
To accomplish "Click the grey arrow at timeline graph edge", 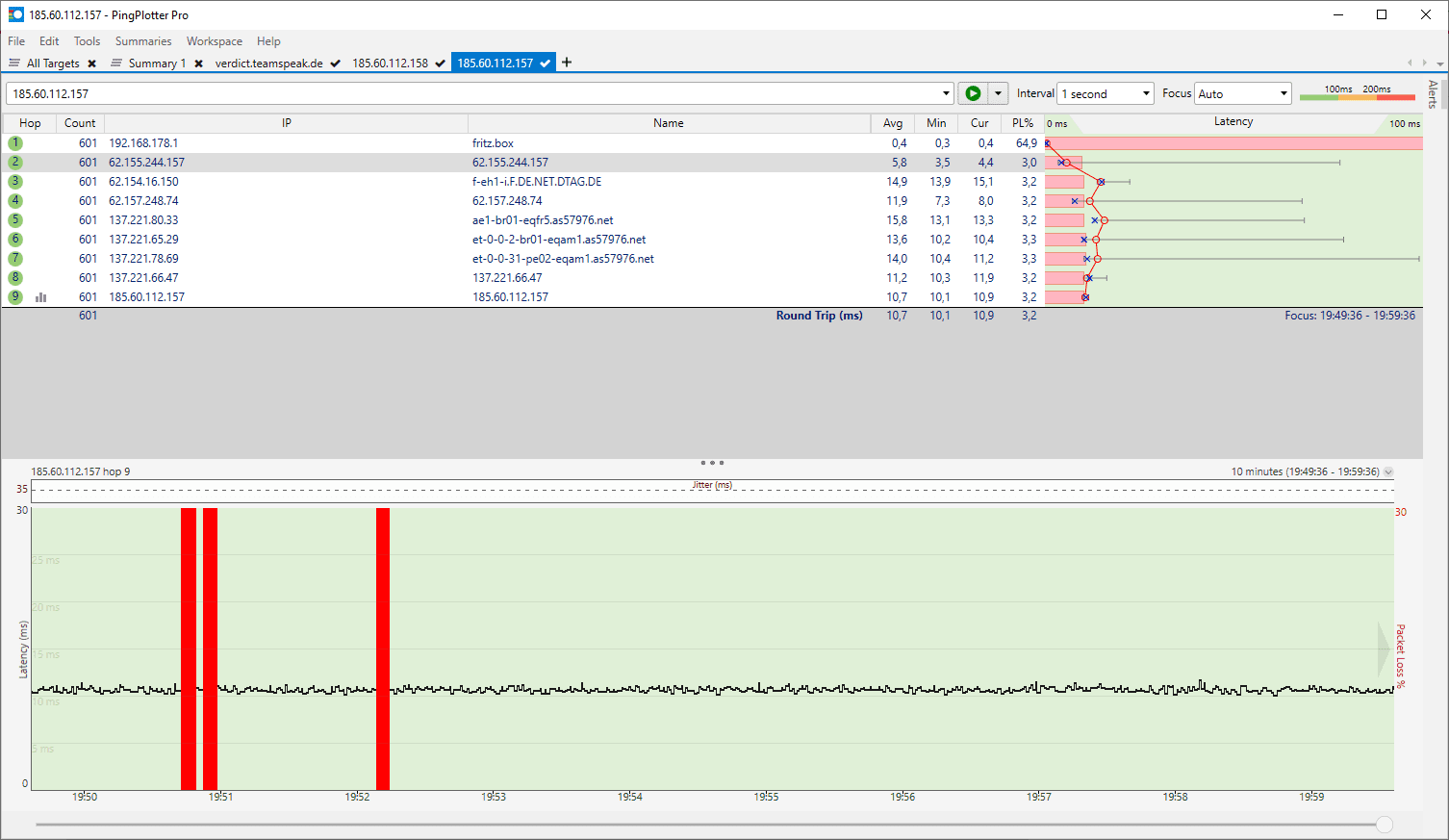I will pyautogui.click(x=1384, y=649).
